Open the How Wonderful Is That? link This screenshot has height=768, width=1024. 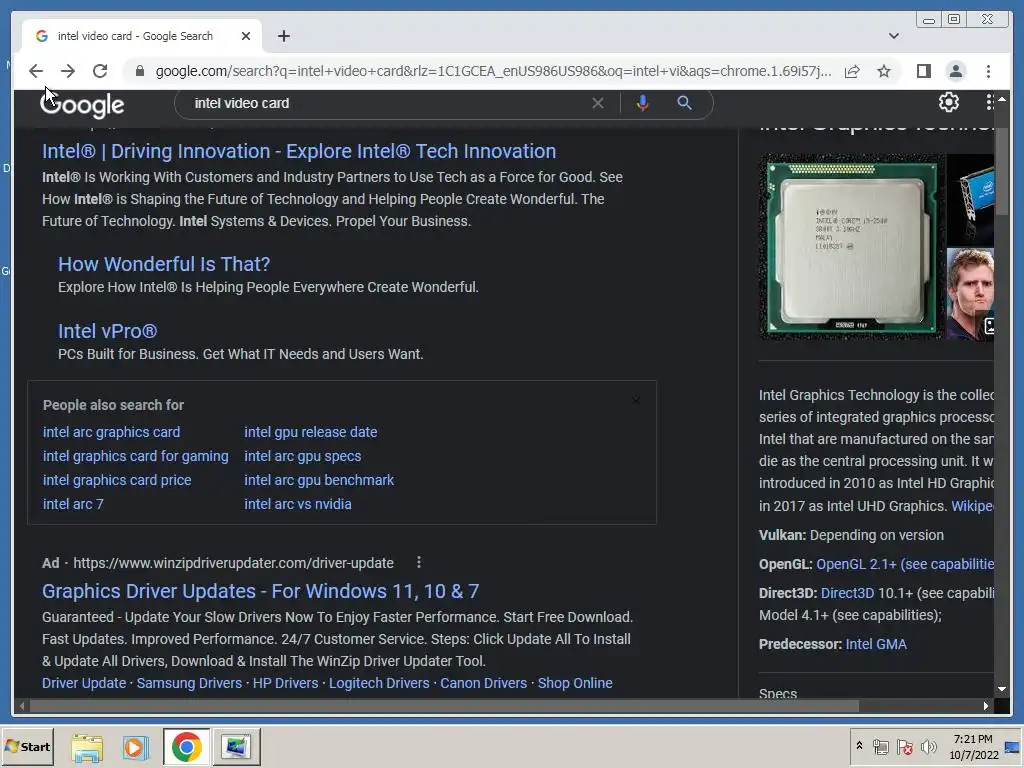tap(164, 264)
